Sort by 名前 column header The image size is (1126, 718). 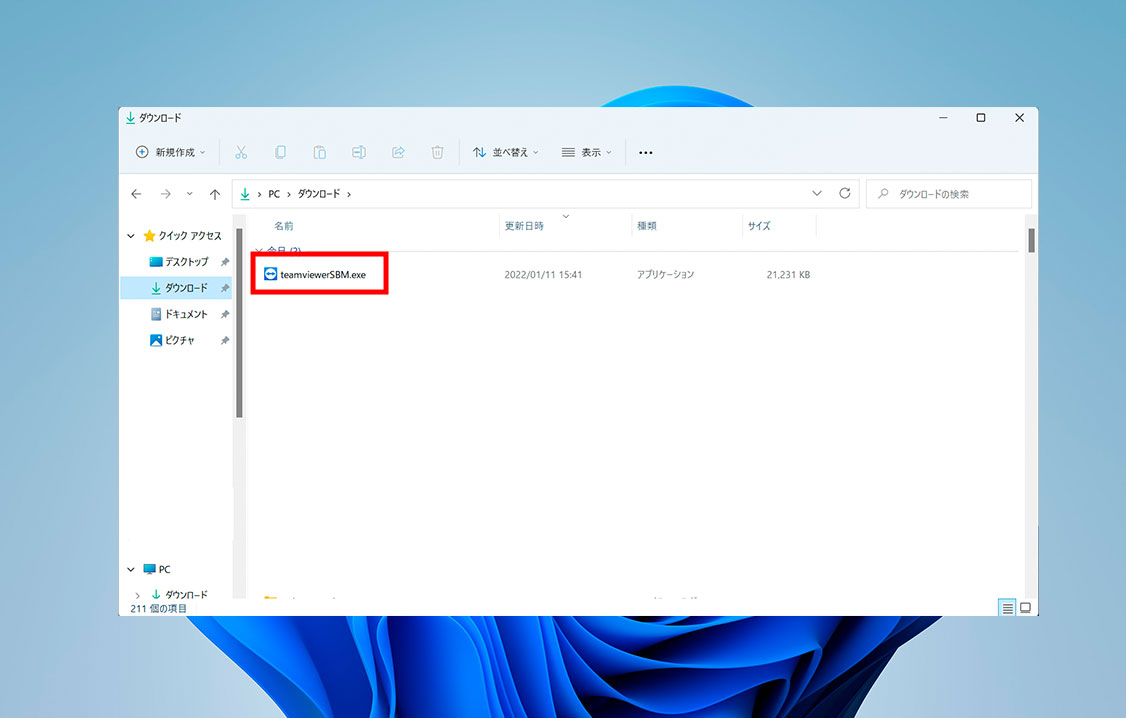[x=284, y=225]
